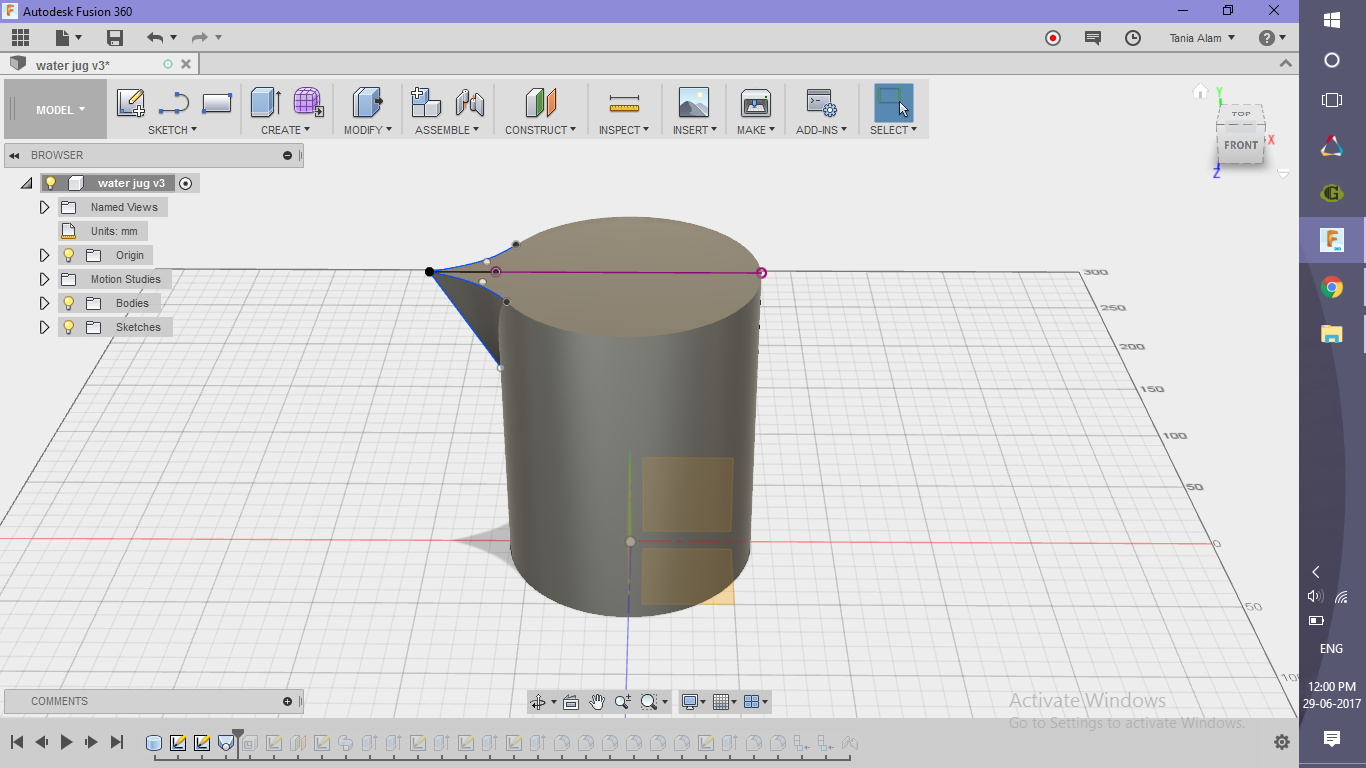Click the Select tool icon
Screen dimensions: 1366x768
coord(894,103)
